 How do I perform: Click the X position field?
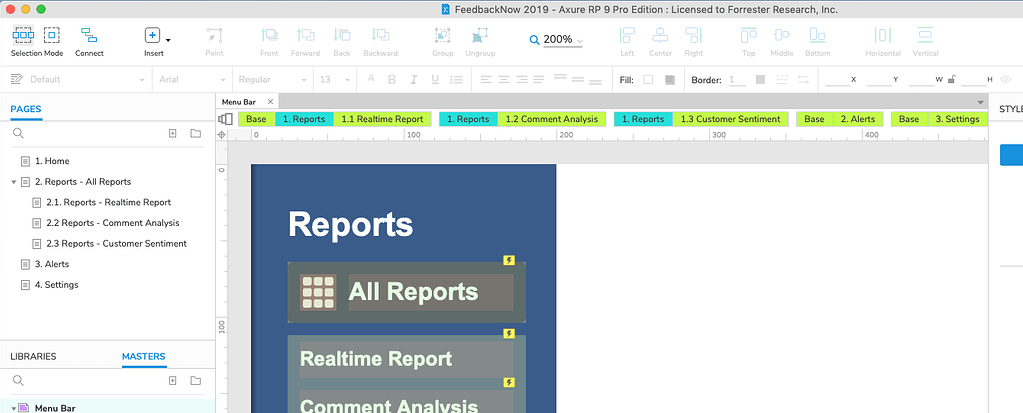[838, 80]
